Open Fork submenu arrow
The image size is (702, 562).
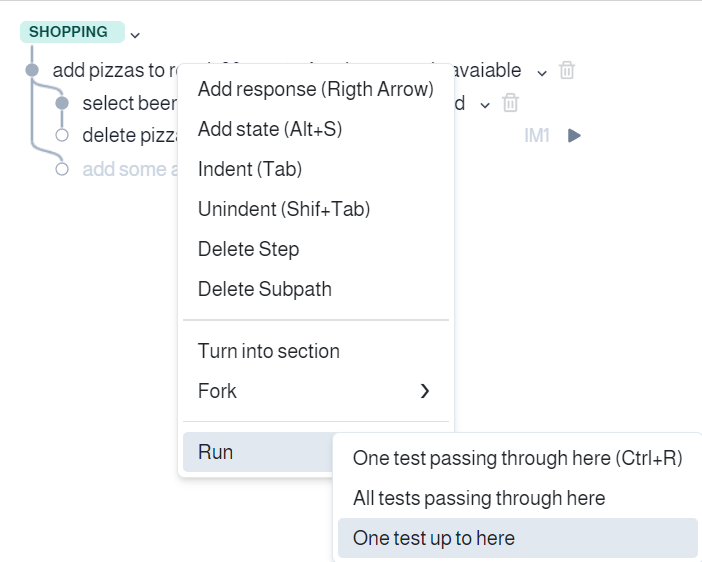(425, 391)
